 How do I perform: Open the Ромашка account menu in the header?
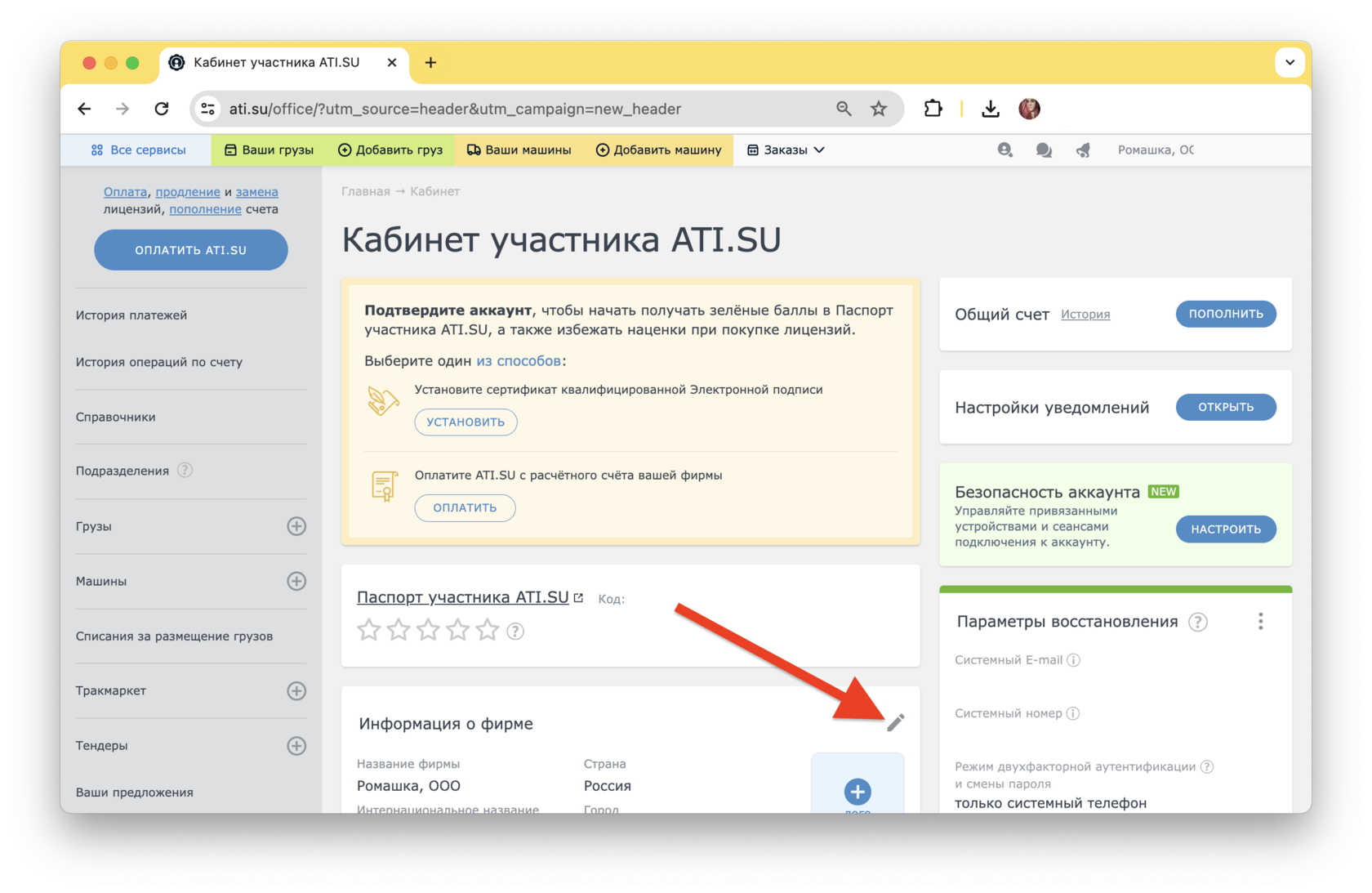click(1156, 150)
